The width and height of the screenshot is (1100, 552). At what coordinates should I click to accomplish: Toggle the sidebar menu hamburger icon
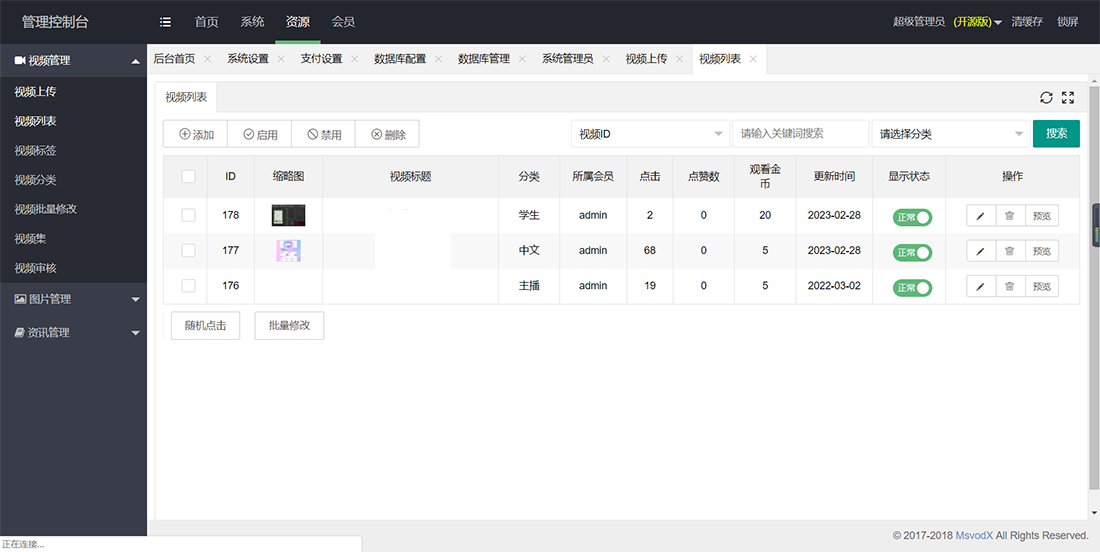[166, 22]
